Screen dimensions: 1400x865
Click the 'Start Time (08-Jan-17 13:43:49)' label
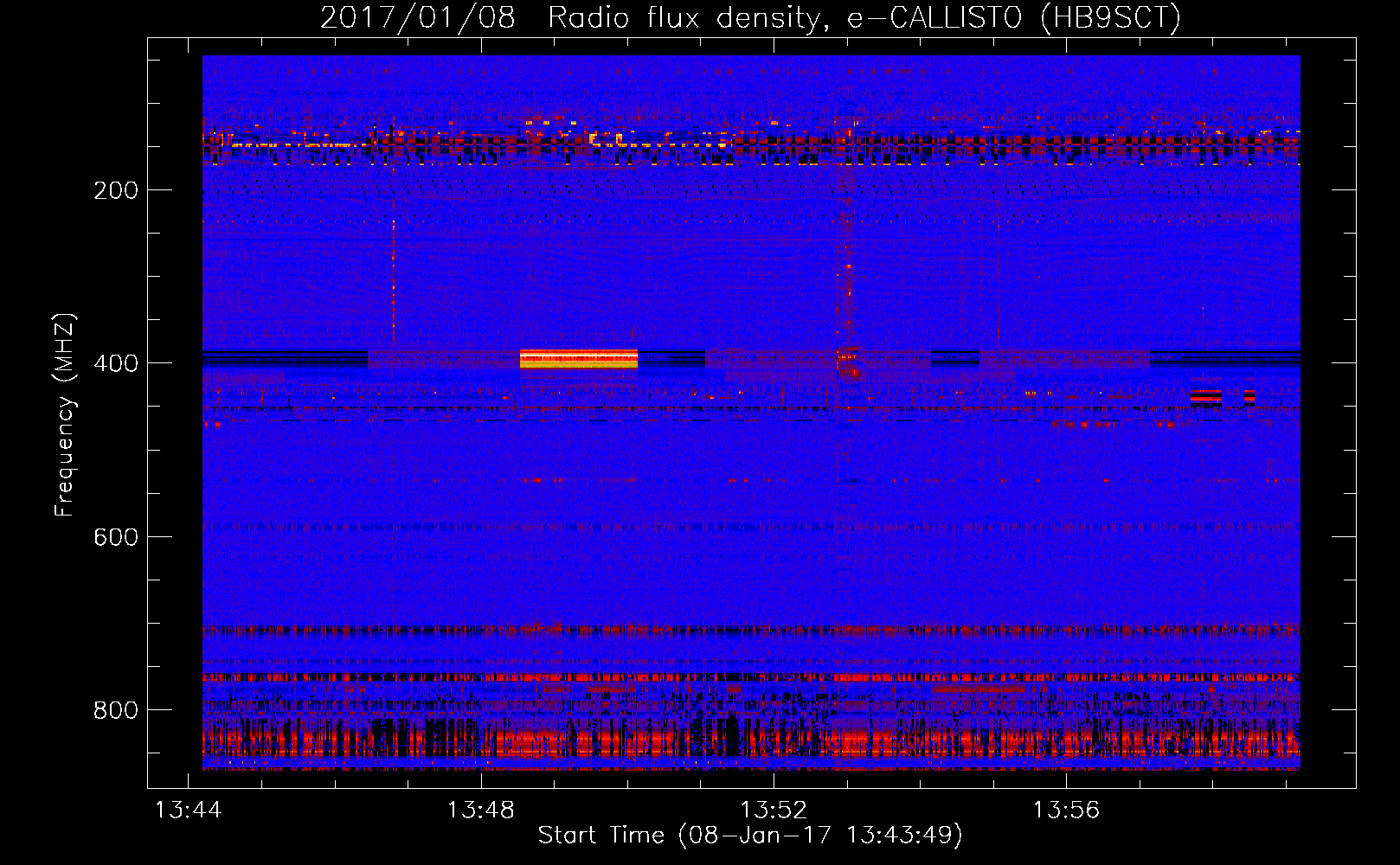[750, 835]
